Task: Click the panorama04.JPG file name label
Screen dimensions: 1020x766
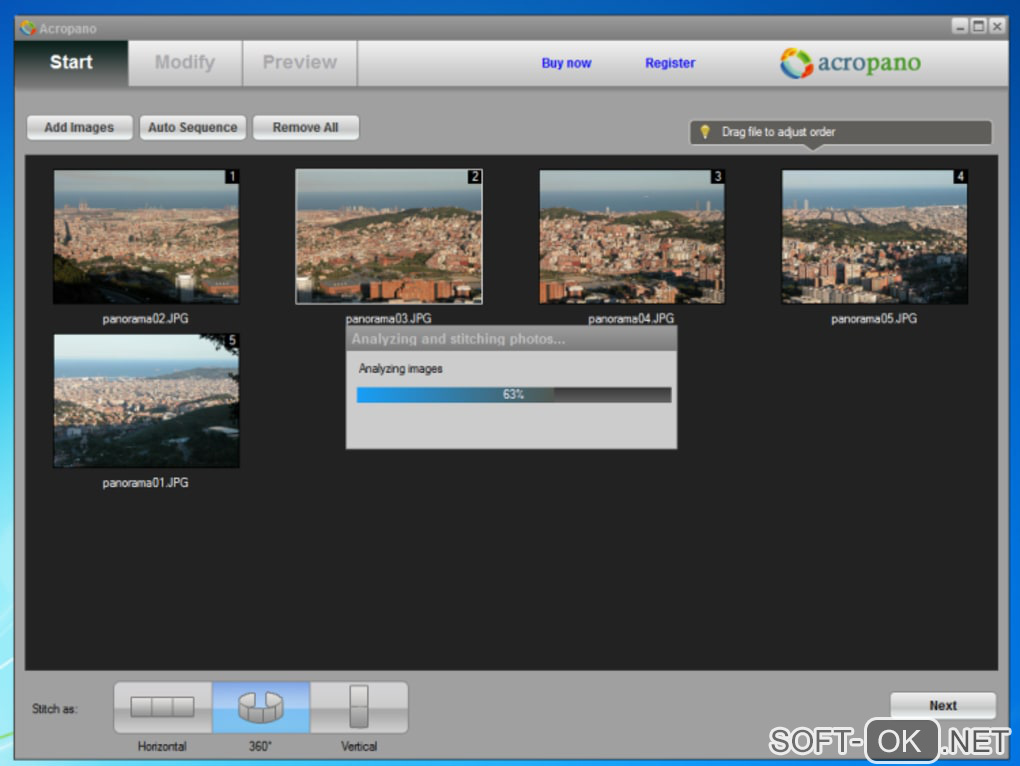Action: [631, 319]
